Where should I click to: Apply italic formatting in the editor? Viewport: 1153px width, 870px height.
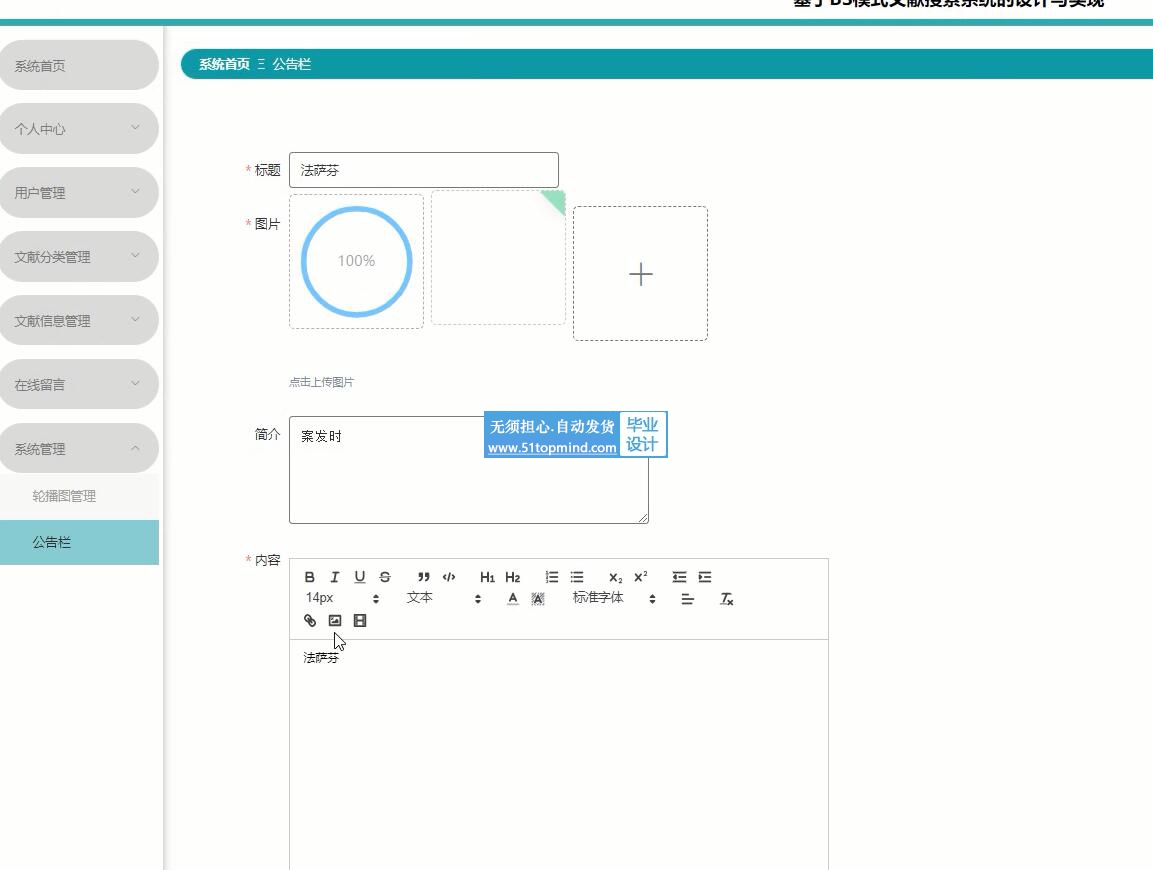[335, 577]
